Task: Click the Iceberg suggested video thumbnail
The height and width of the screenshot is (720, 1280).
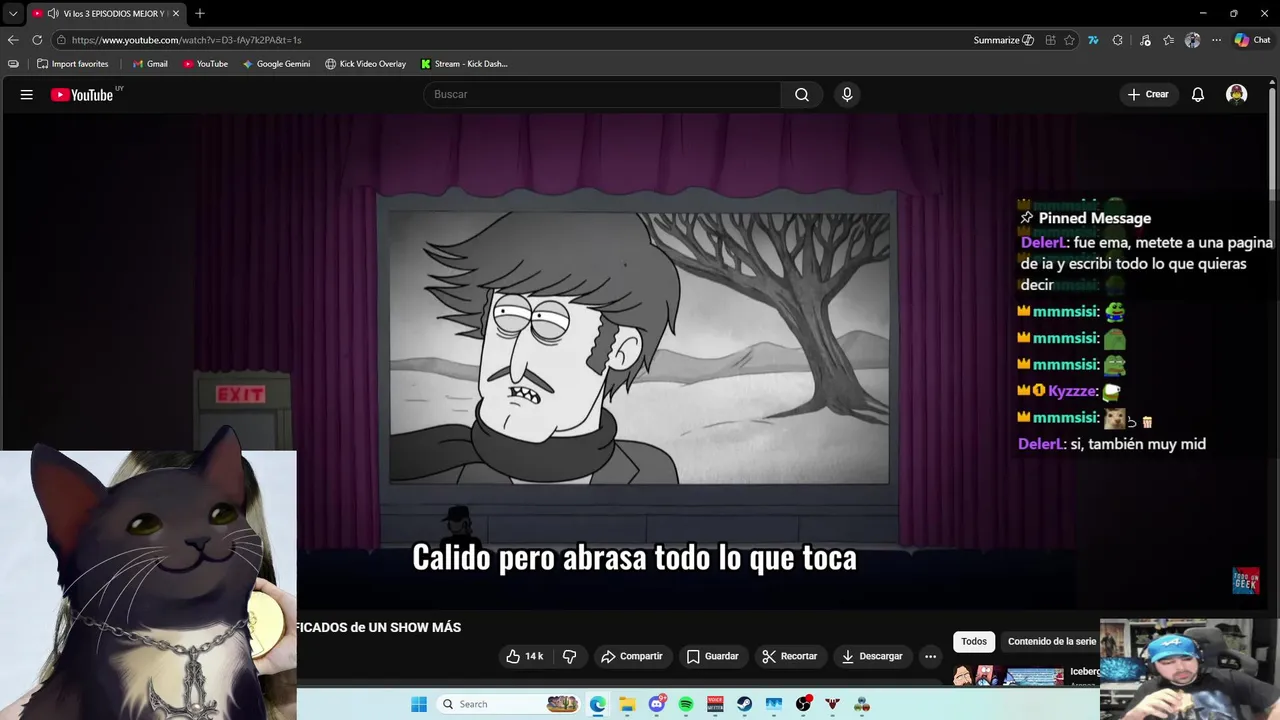Action: [x=1010, y=676]
